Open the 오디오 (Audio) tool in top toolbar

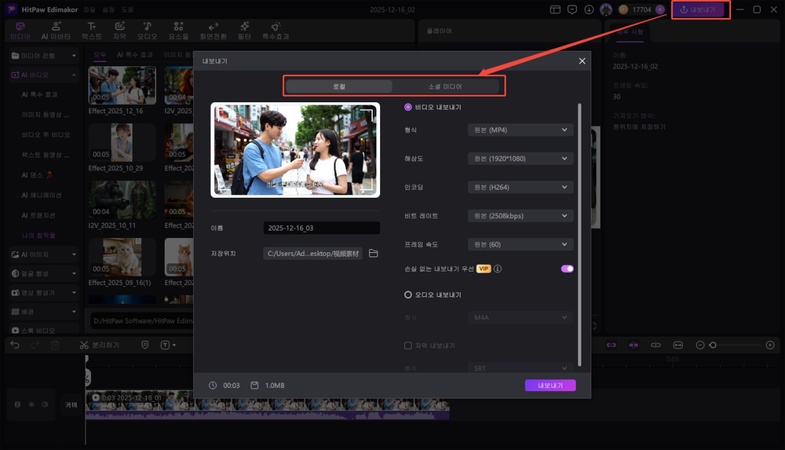point(147,30)
